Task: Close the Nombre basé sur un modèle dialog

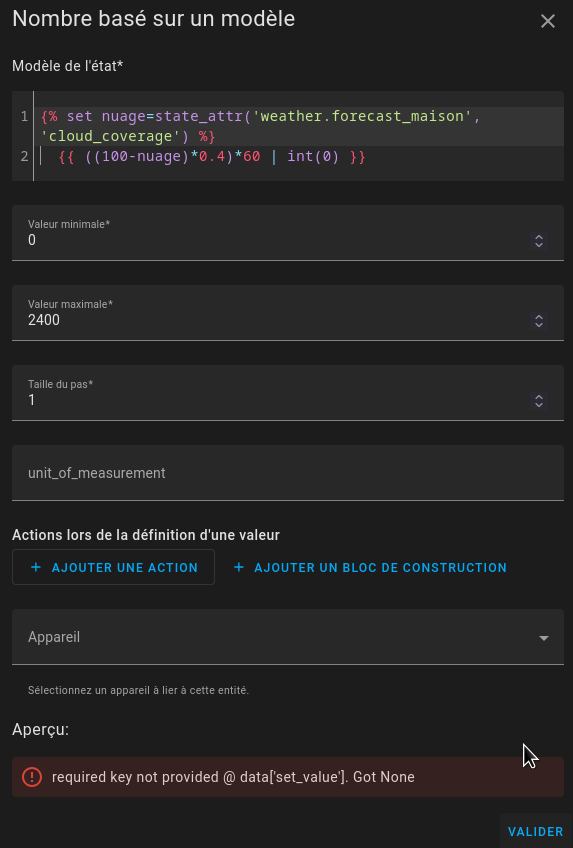Action: [548, 21]
